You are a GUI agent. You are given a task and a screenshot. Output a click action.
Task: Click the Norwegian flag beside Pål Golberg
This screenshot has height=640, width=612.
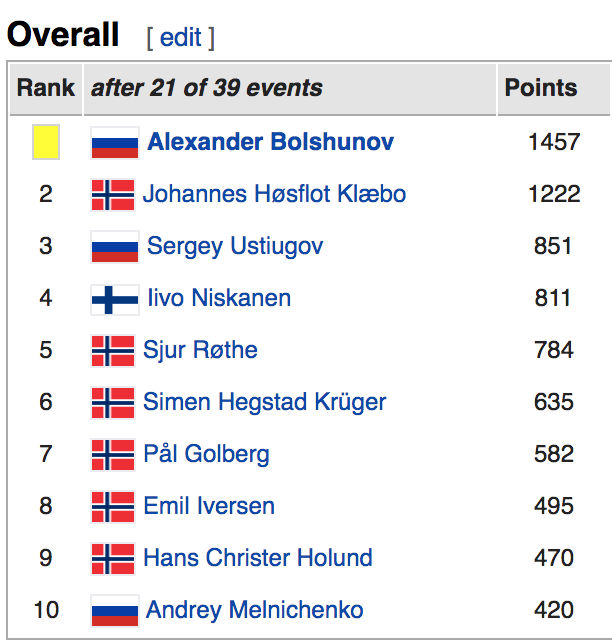coord(112,454)
